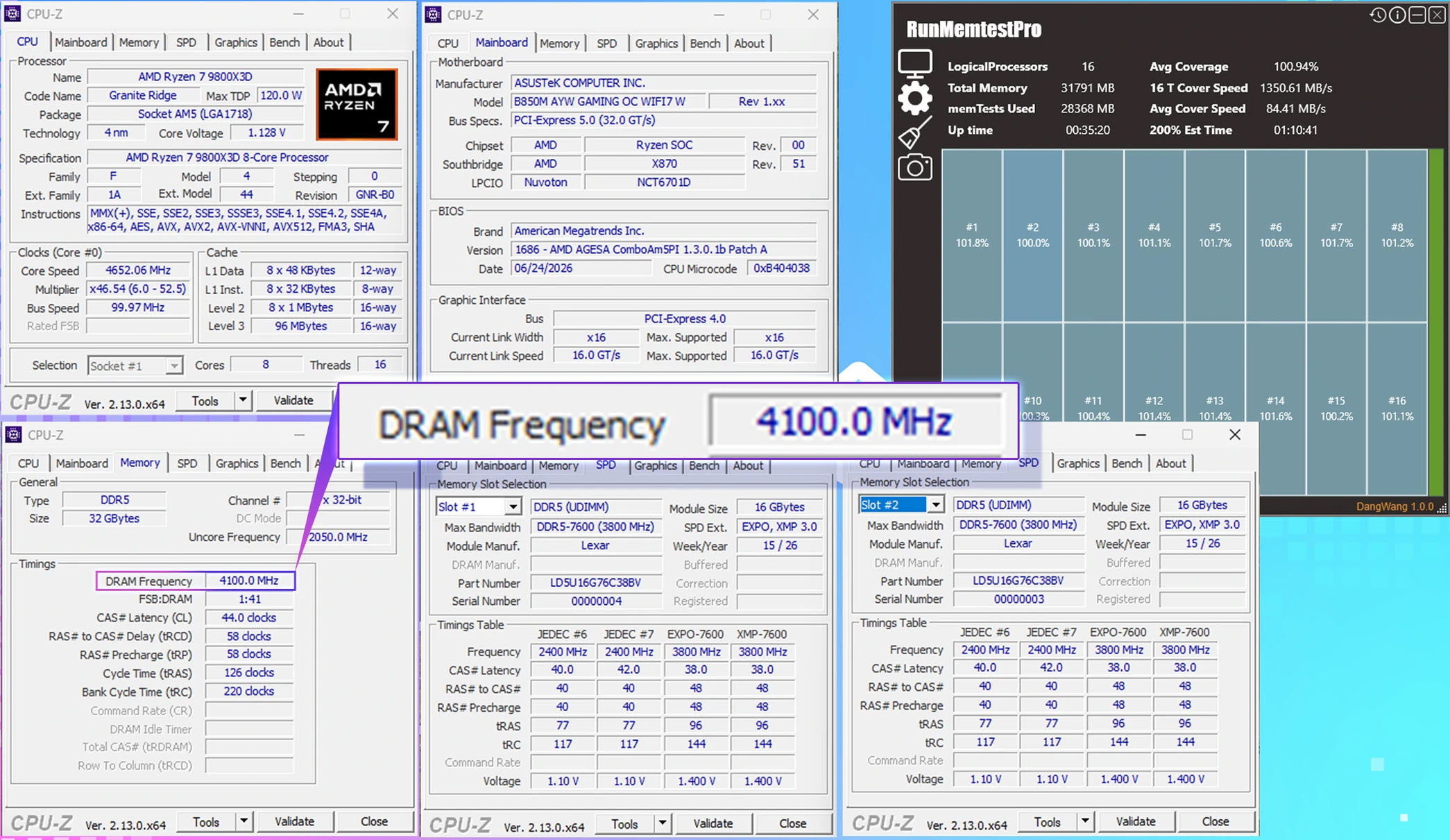
Task: Click Close button in Slot #2 SPD window
Action: pyautogui.click(x=1216, y=821)
